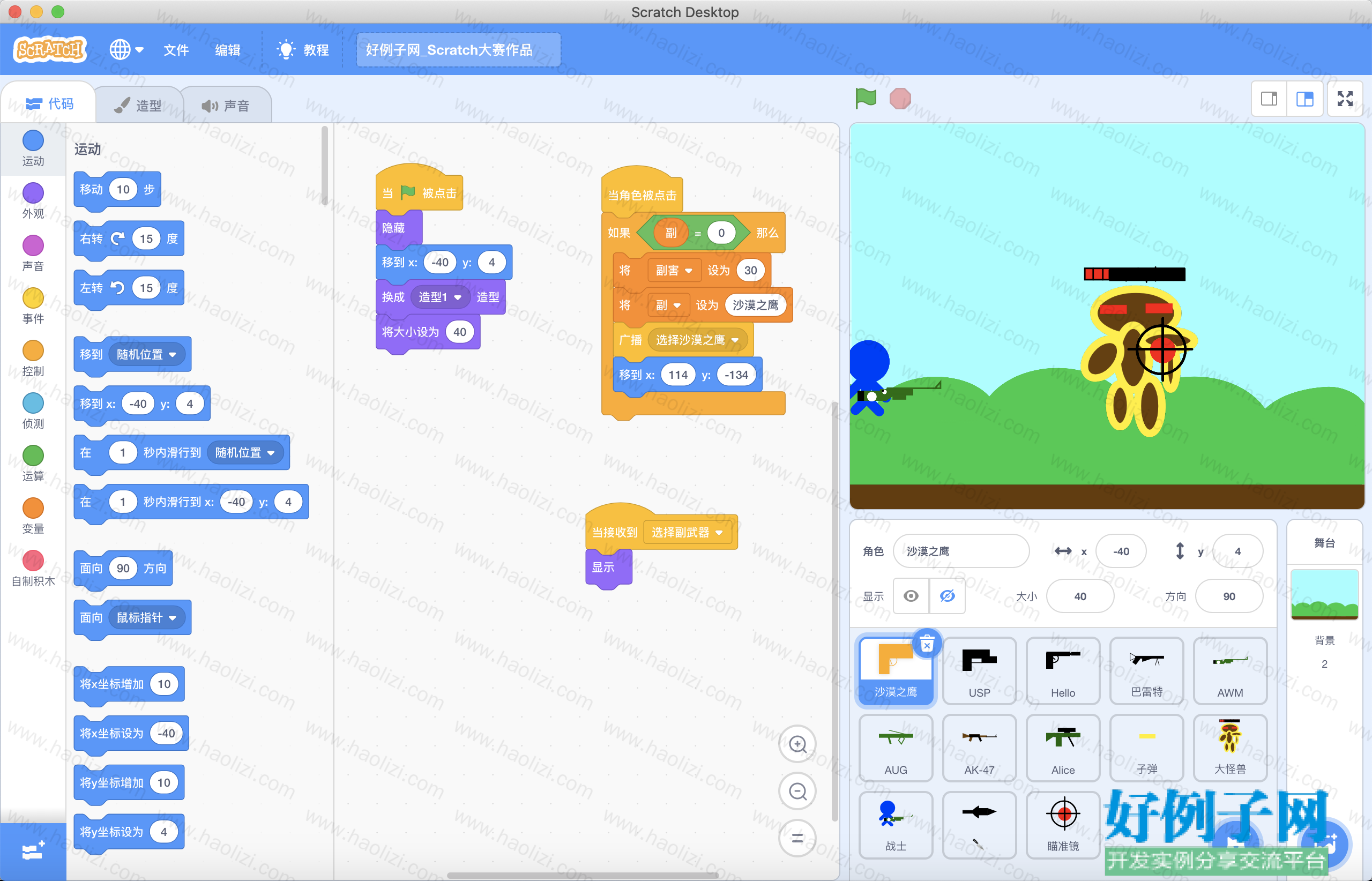This screenshot has width=1372, height=881.
Task: Select the Hello sprite
Action: (1063, 670)
